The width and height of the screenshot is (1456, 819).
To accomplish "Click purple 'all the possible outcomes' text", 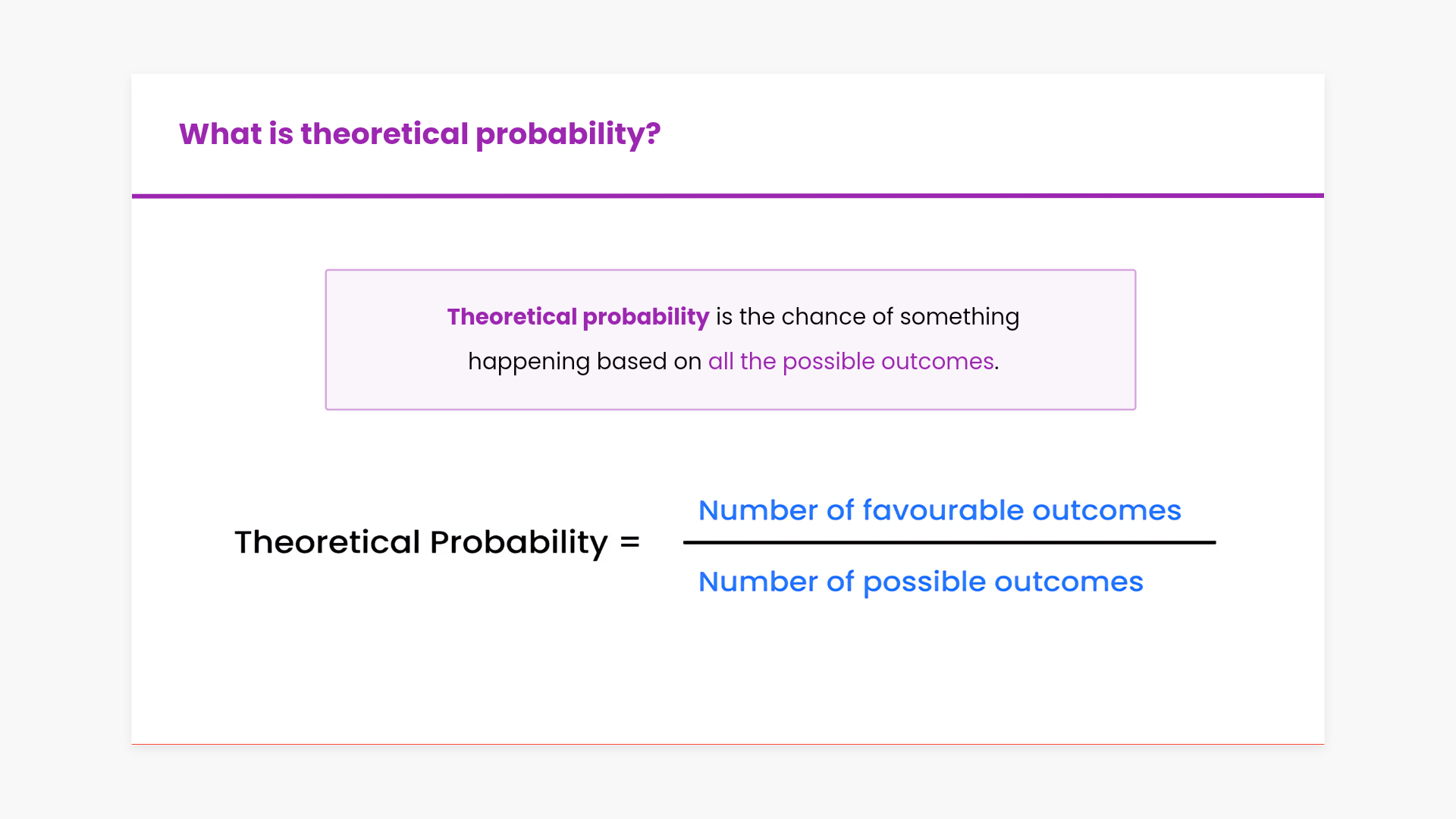I will [851, 362].
